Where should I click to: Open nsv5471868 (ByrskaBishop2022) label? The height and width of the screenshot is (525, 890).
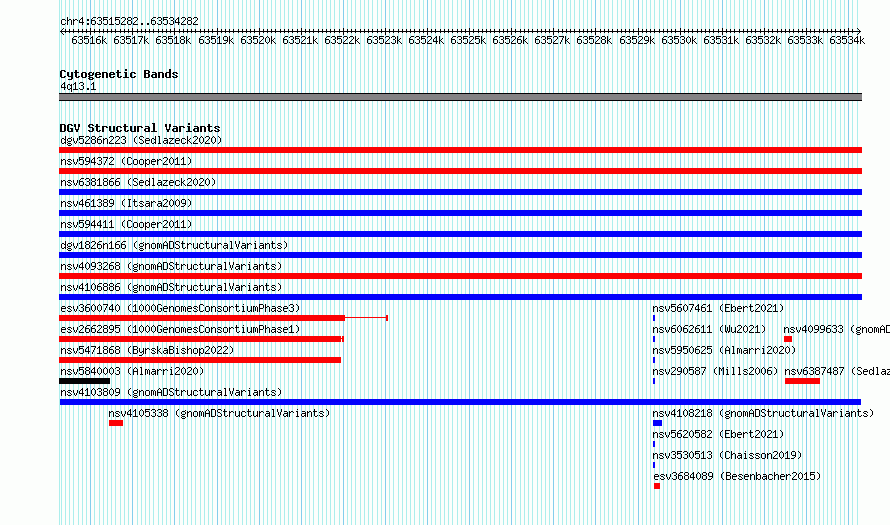coord(147,350)
